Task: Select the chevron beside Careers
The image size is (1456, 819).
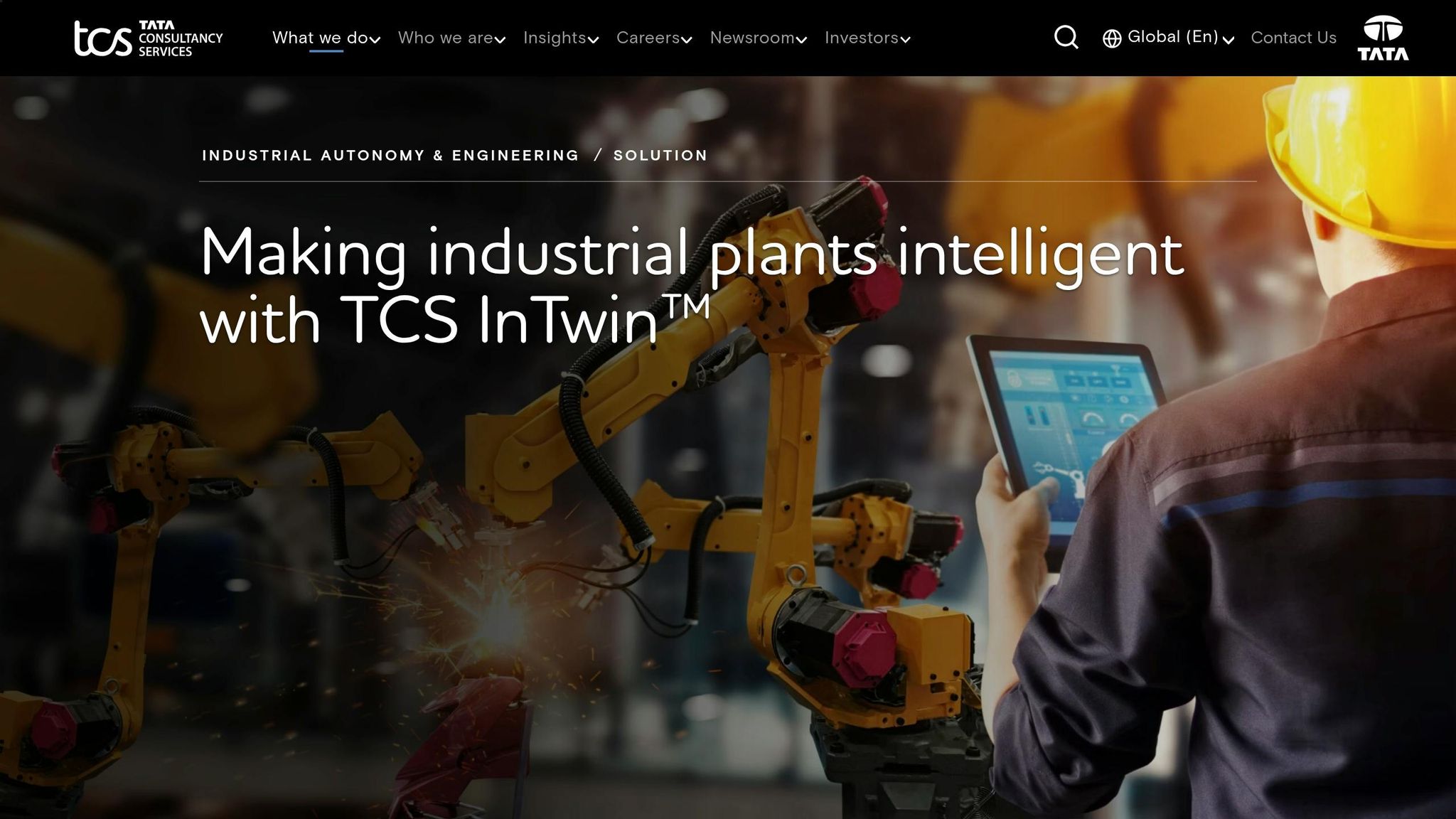Action: pos(687,41)
